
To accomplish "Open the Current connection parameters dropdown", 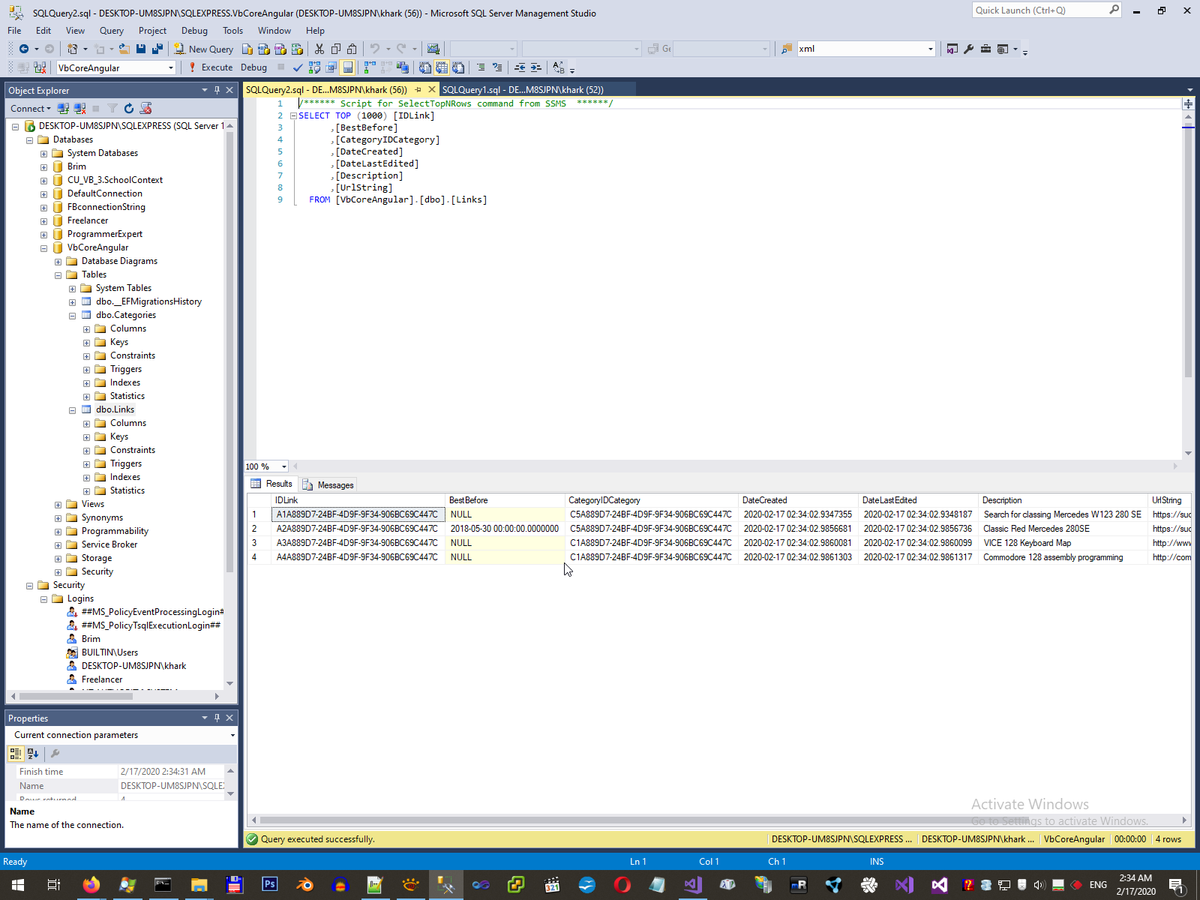I will 232,735.
